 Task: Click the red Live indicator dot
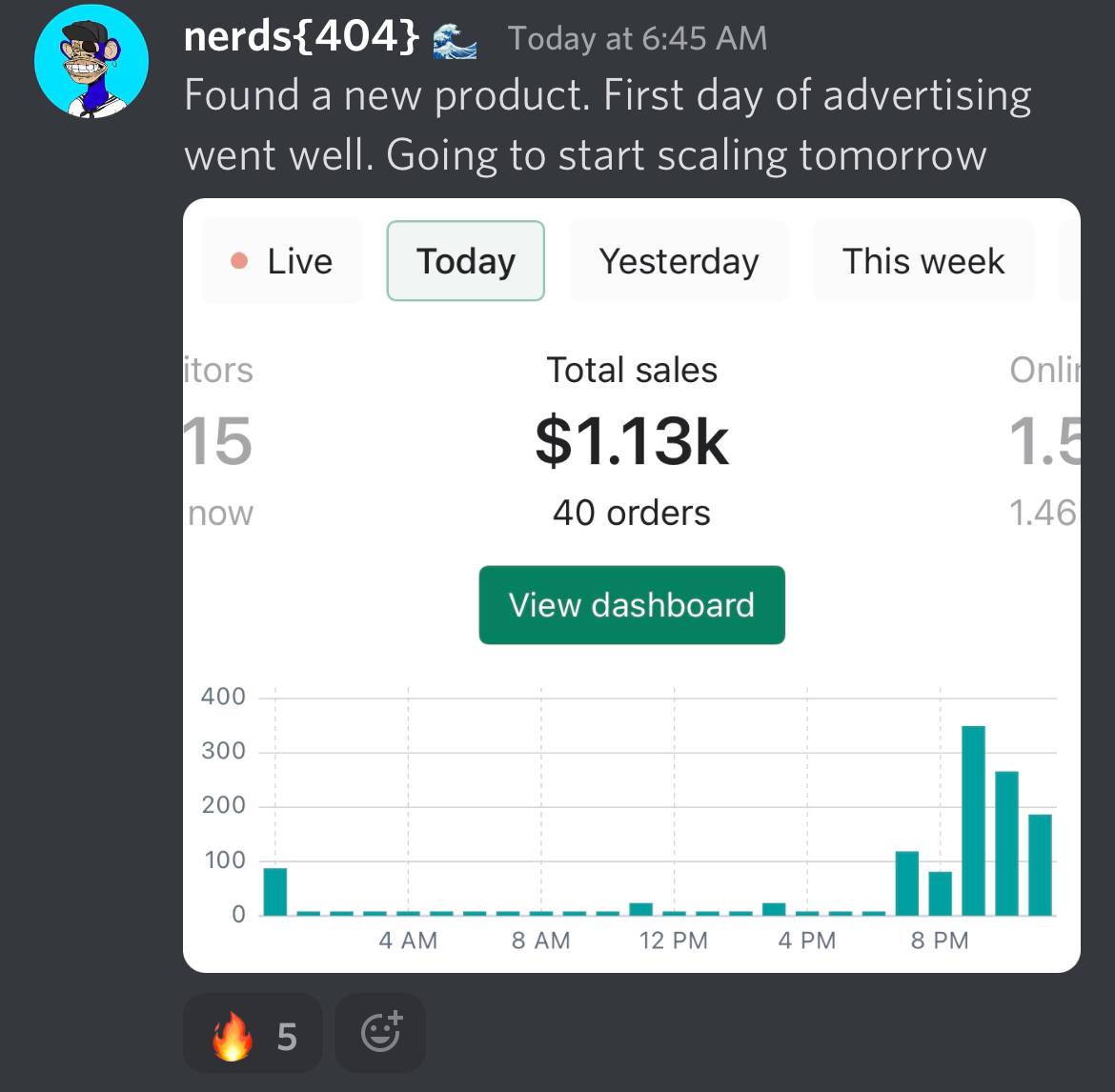pyautogui.click(x=239, y=261)
